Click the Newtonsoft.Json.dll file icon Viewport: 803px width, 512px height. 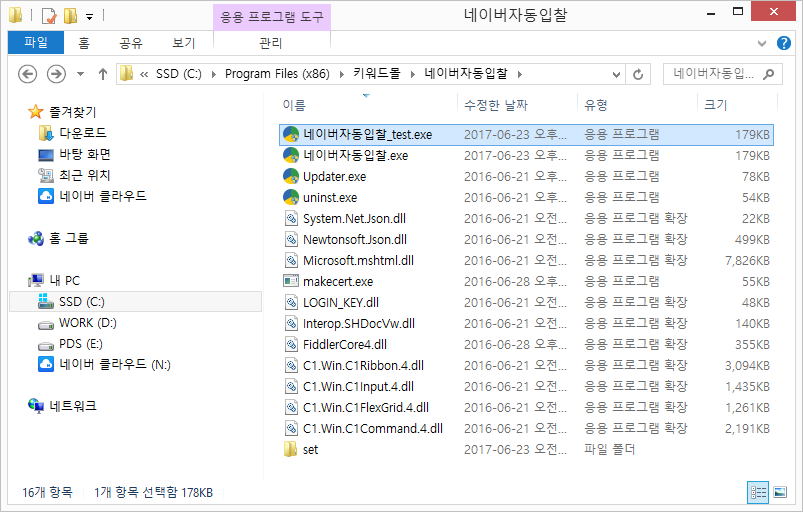click(291, 240)
